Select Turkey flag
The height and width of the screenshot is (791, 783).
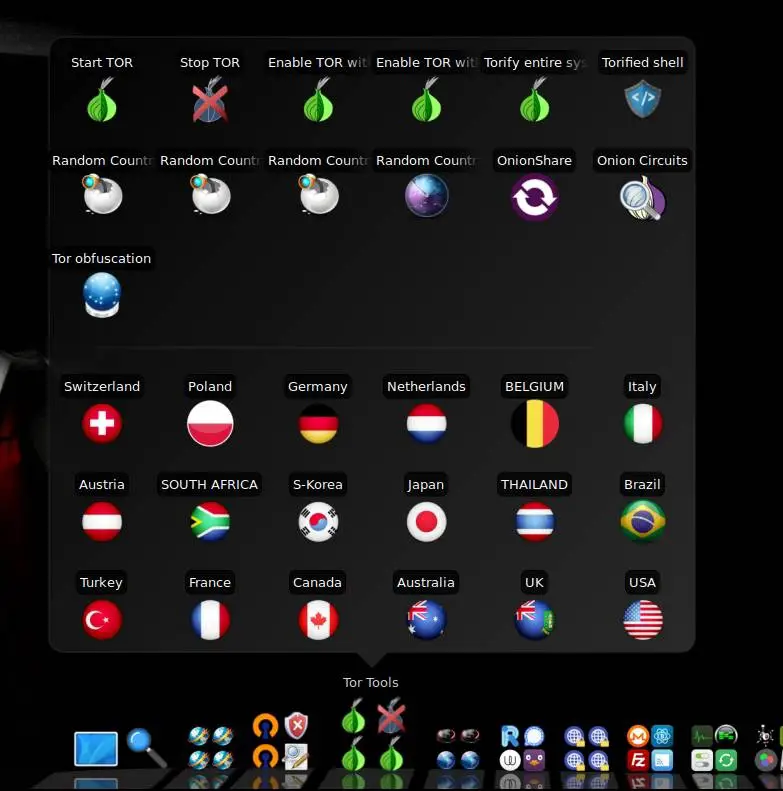(x=102, y=619)
